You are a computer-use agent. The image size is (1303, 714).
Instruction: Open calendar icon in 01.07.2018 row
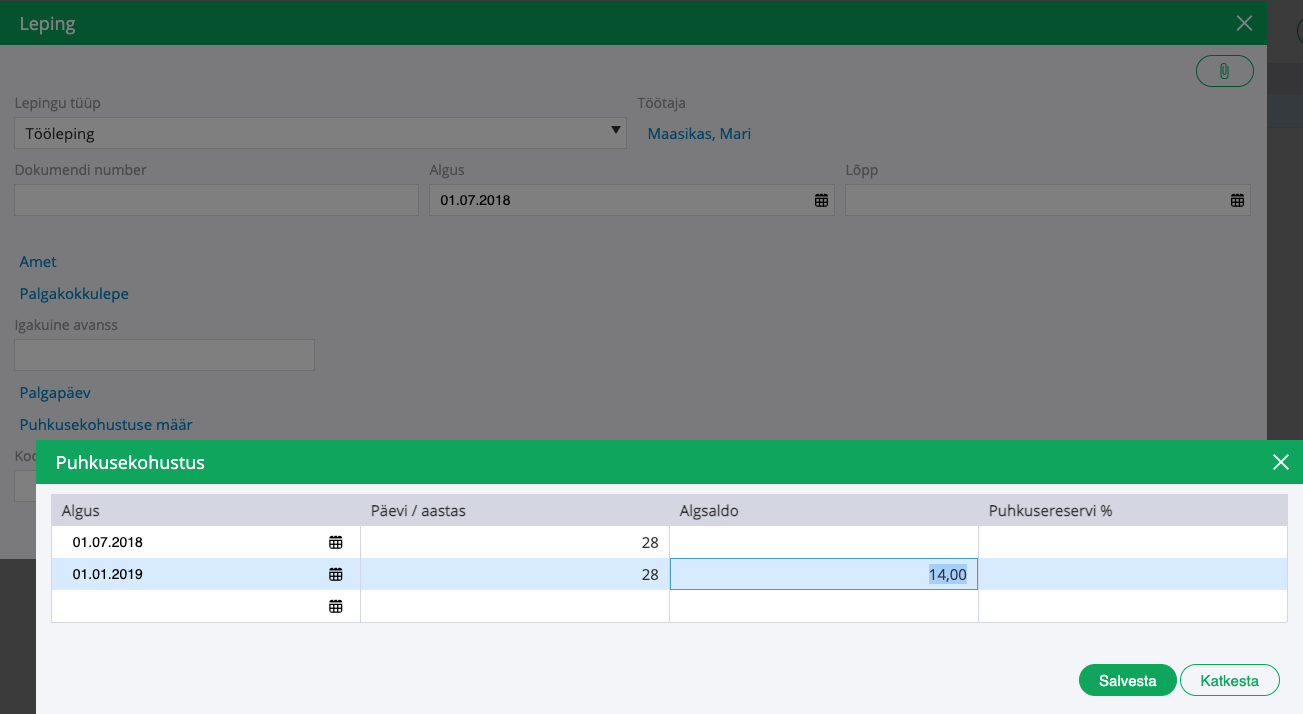(x=336, y=542)
